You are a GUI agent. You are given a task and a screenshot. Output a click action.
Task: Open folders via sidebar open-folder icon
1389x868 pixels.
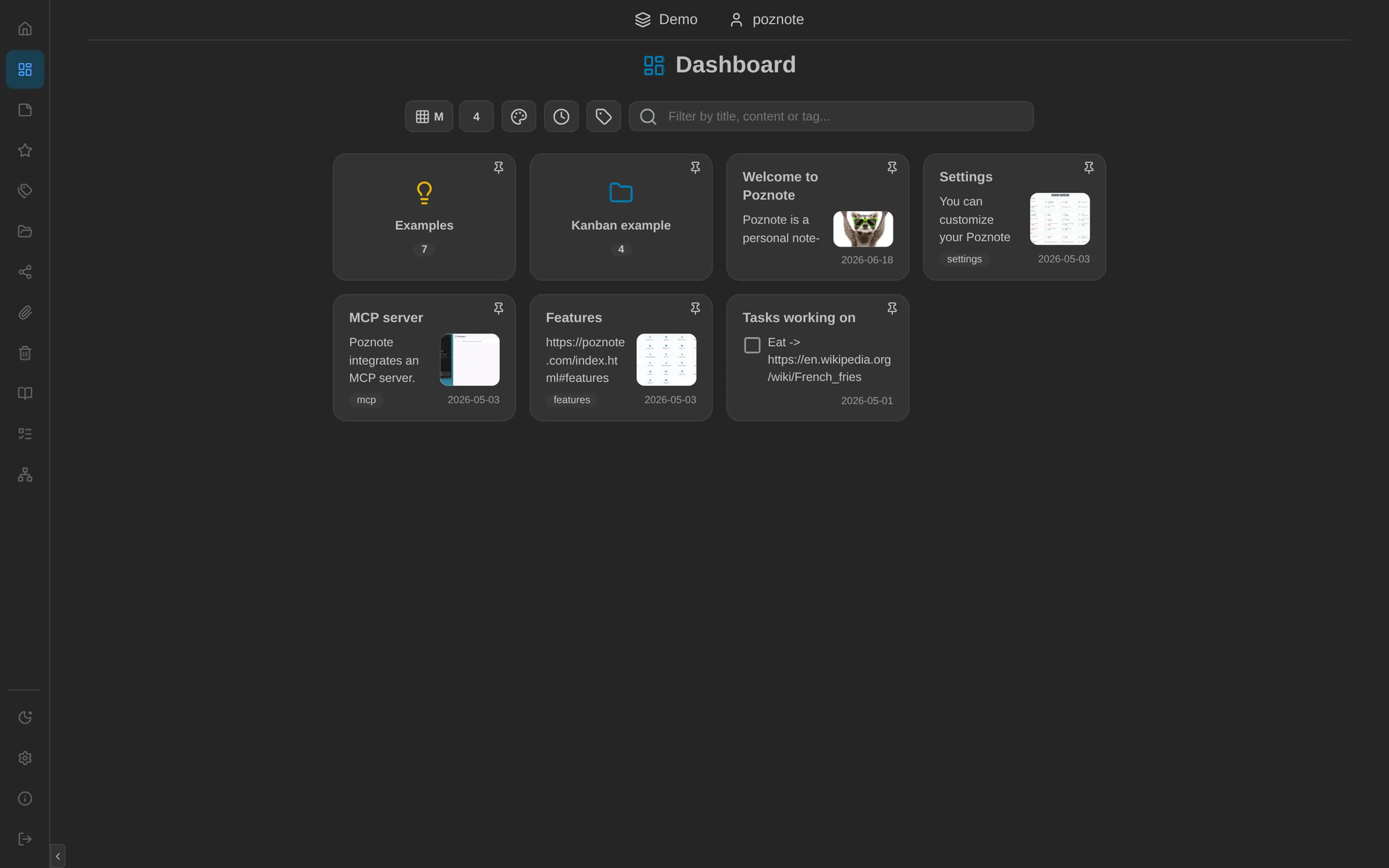click(25, 231)
